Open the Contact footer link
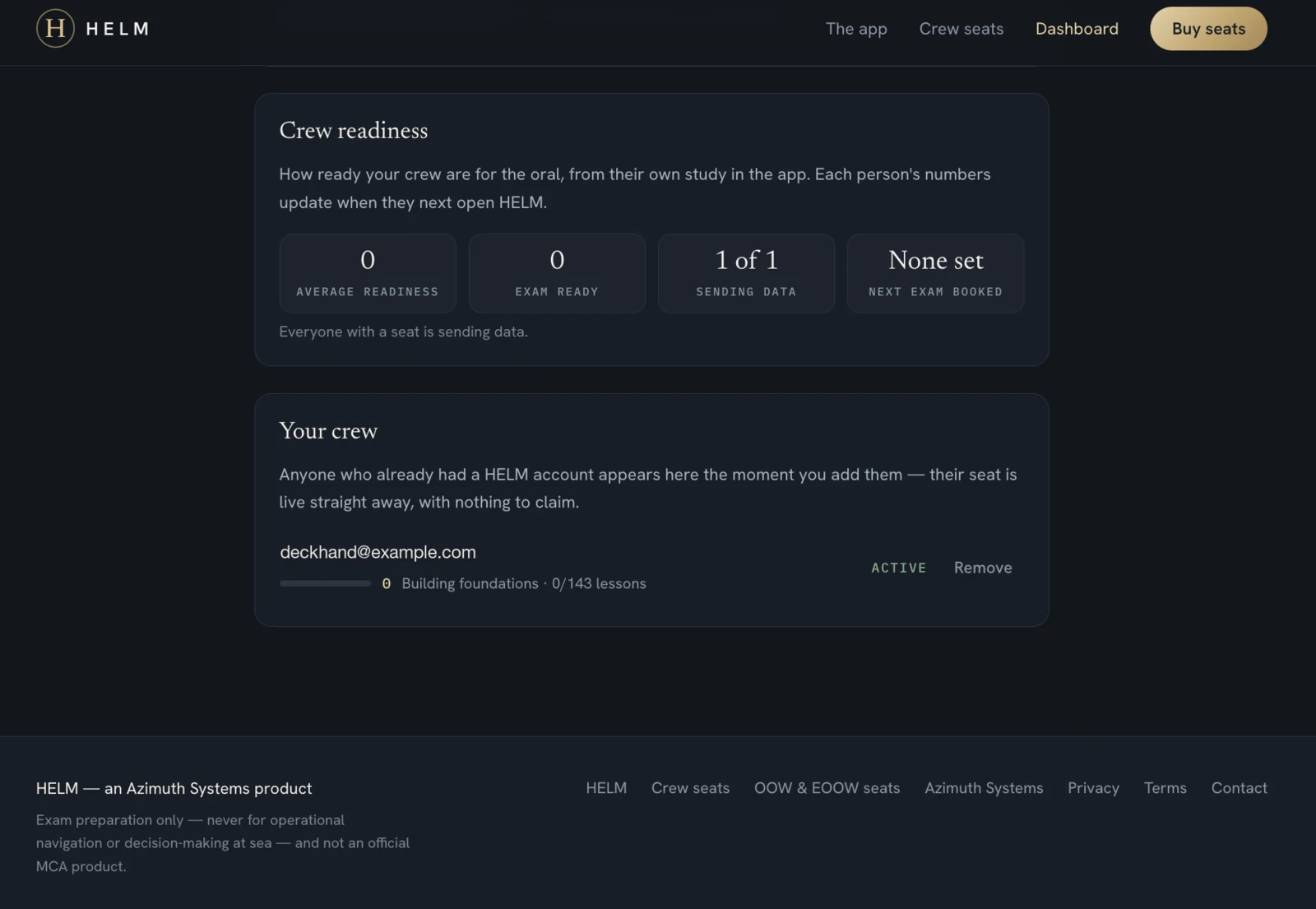This screenshot has height=909, width=1316. [1239, 788]
